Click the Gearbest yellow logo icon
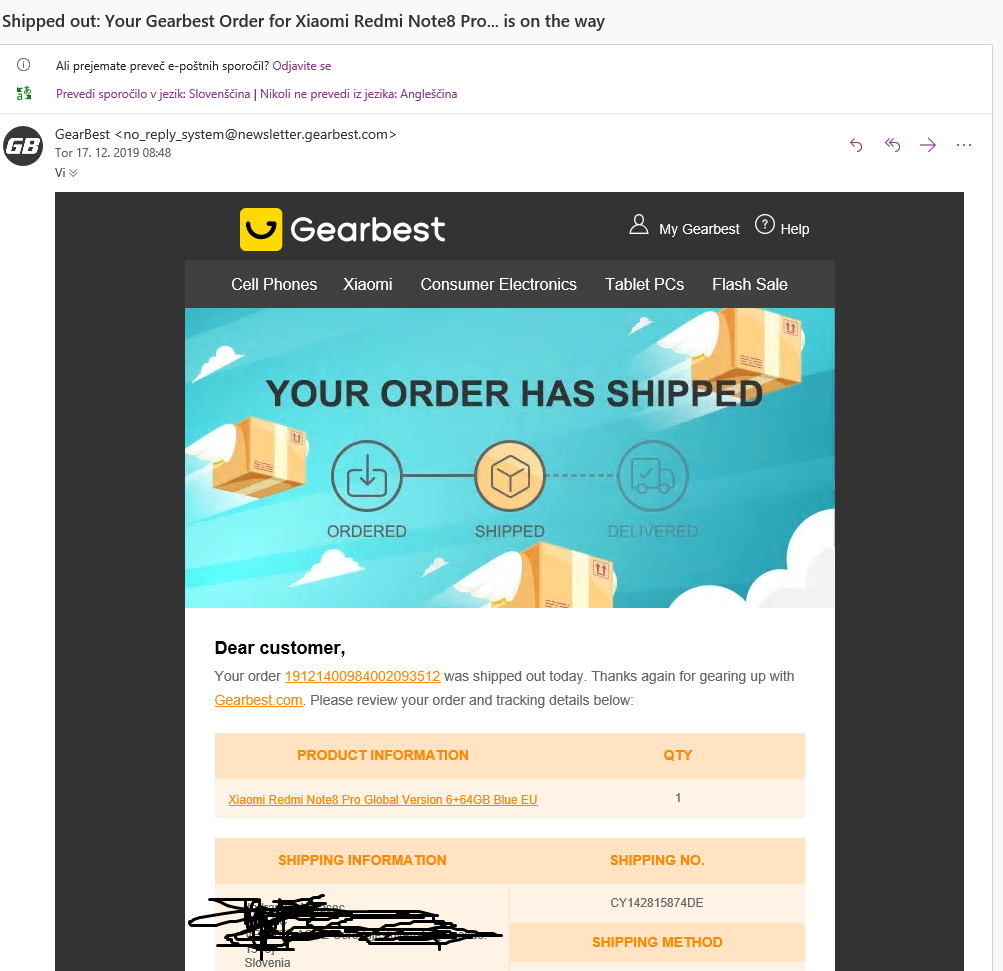 (261, 229)
